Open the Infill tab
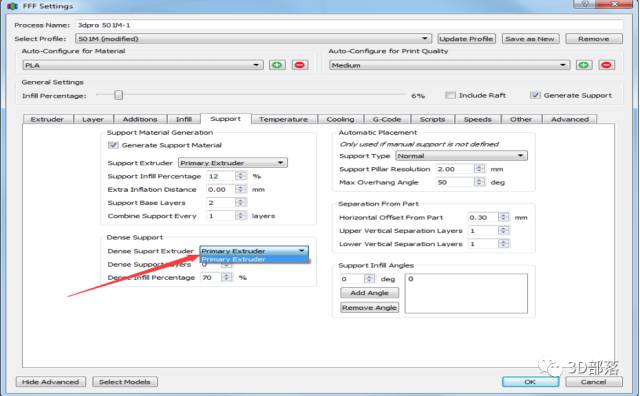The image size is (640, 396). coord(184,119)
